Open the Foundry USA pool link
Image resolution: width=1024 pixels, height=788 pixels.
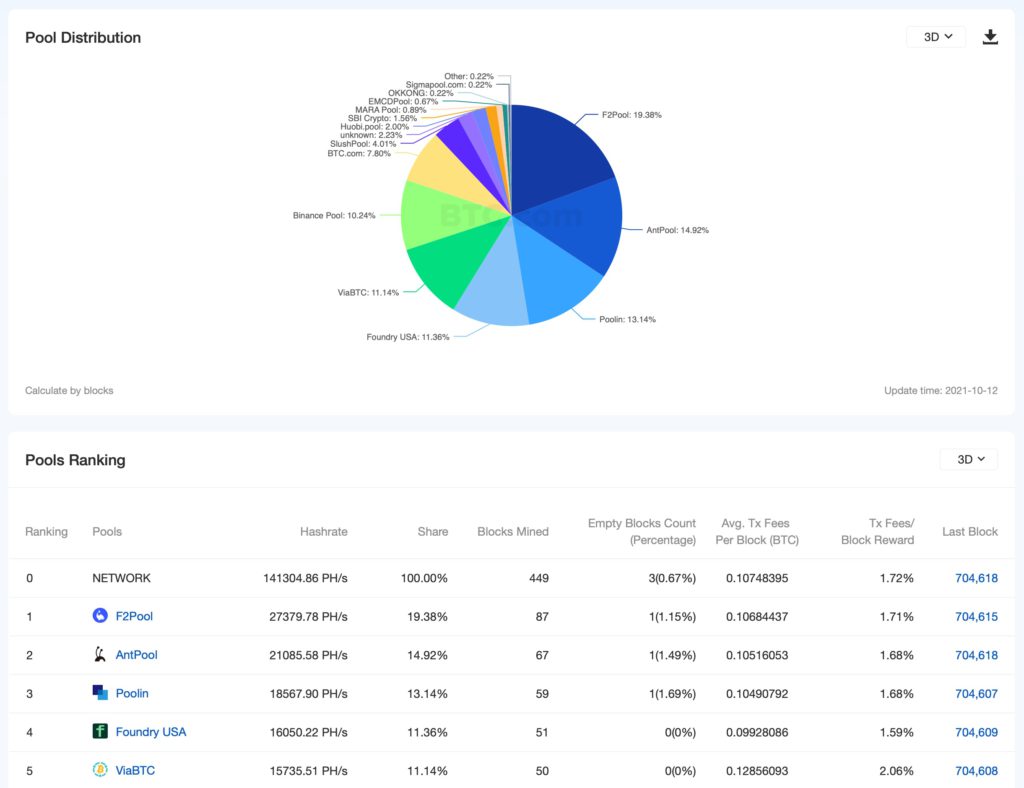pyautogui.click(x=150, y=732)
